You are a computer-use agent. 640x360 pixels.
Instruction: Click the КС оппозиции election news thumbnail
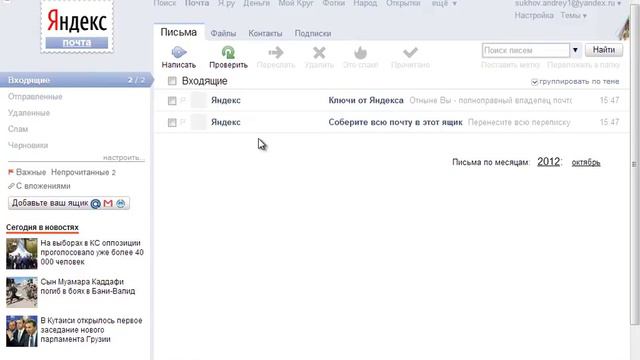[x=22, y=253]
